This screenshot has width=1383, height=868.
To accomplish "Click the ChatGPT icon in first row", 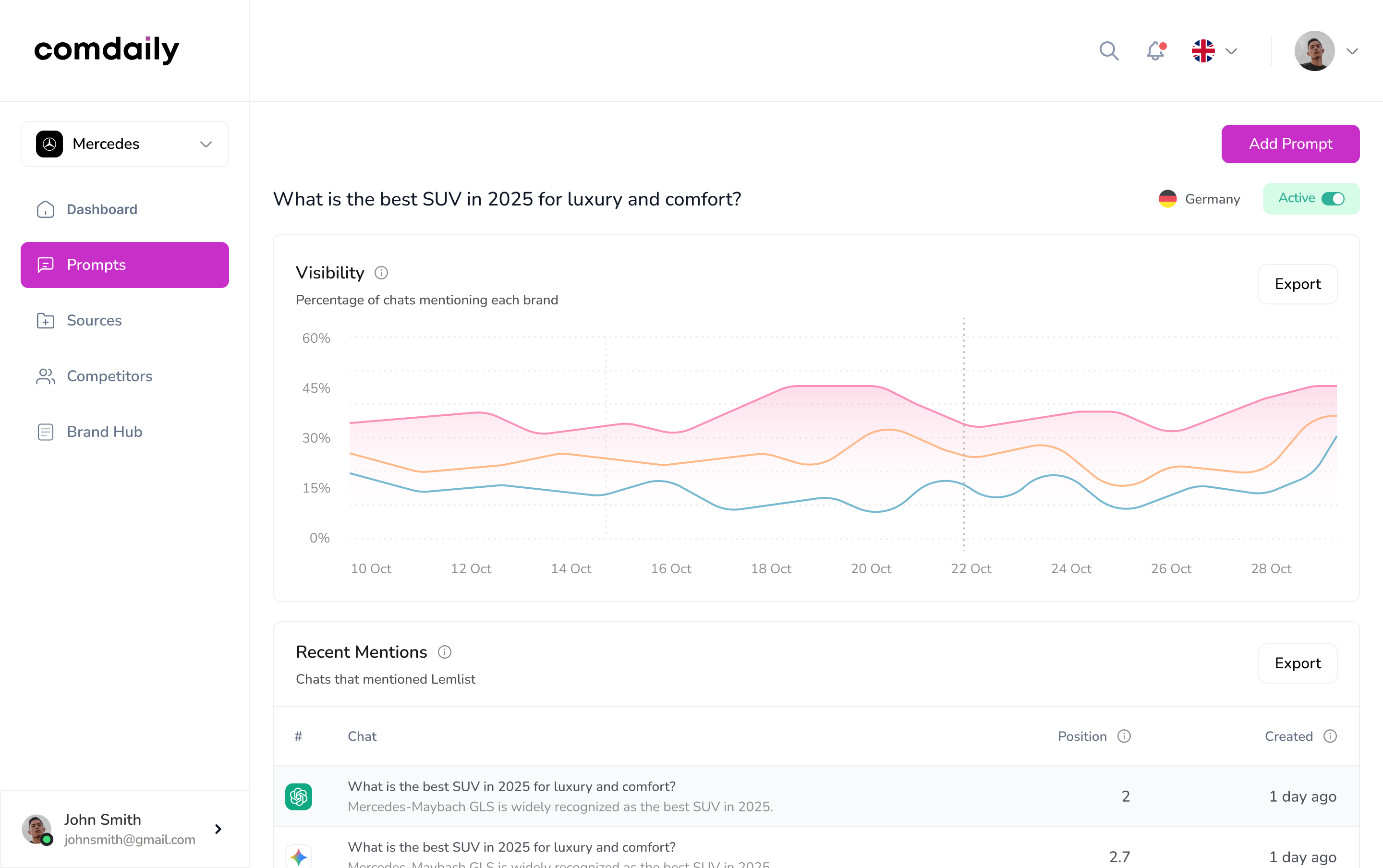I will [299, 796].
